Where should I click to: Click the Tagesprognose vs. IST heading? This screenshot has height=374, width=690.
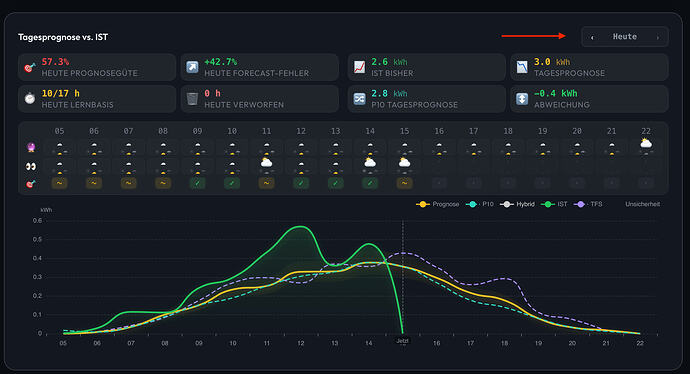63,37
